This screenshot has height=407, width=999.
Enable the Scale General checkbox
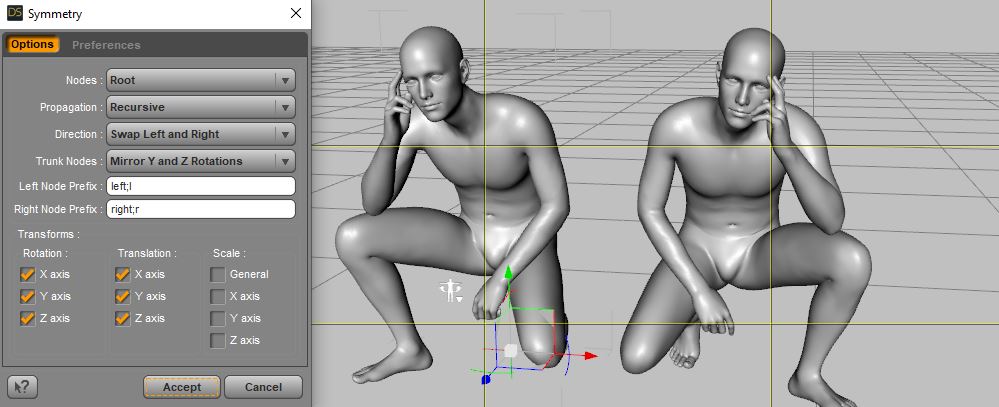(x=218, y=275)
